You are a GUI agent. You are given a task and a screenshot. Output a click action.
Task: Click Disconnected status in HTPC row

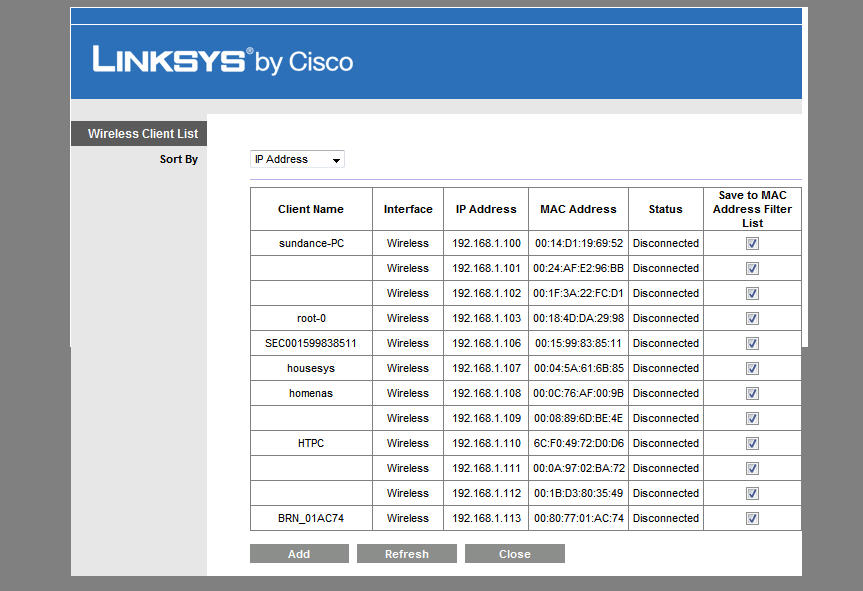pyautogui.click(x=665, y=443)
